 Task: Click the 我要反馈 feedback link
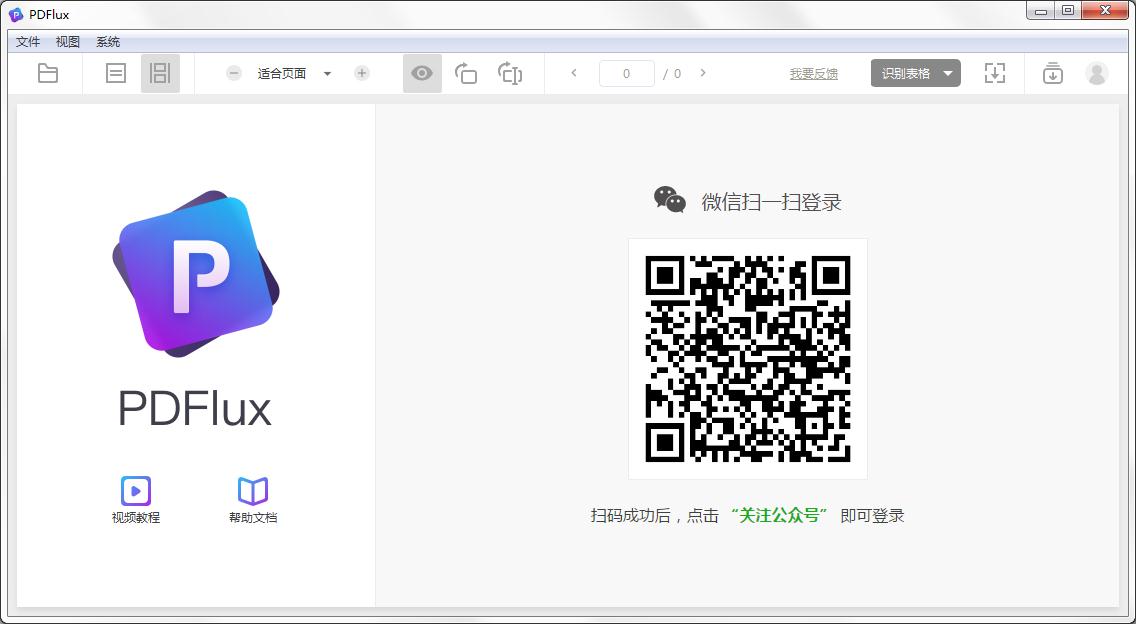(x=813, y=73)
